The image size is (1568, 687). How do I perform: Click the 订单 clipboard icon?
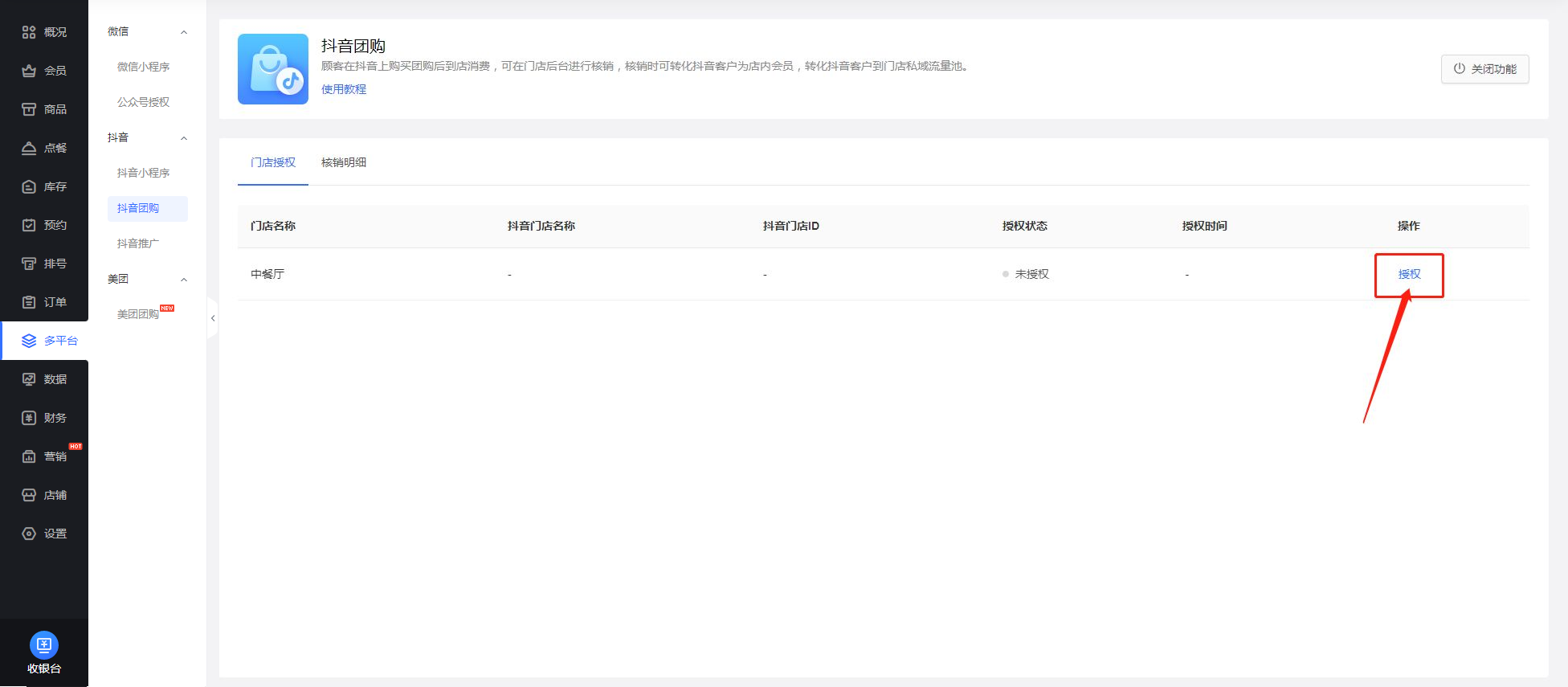[29, 302]
